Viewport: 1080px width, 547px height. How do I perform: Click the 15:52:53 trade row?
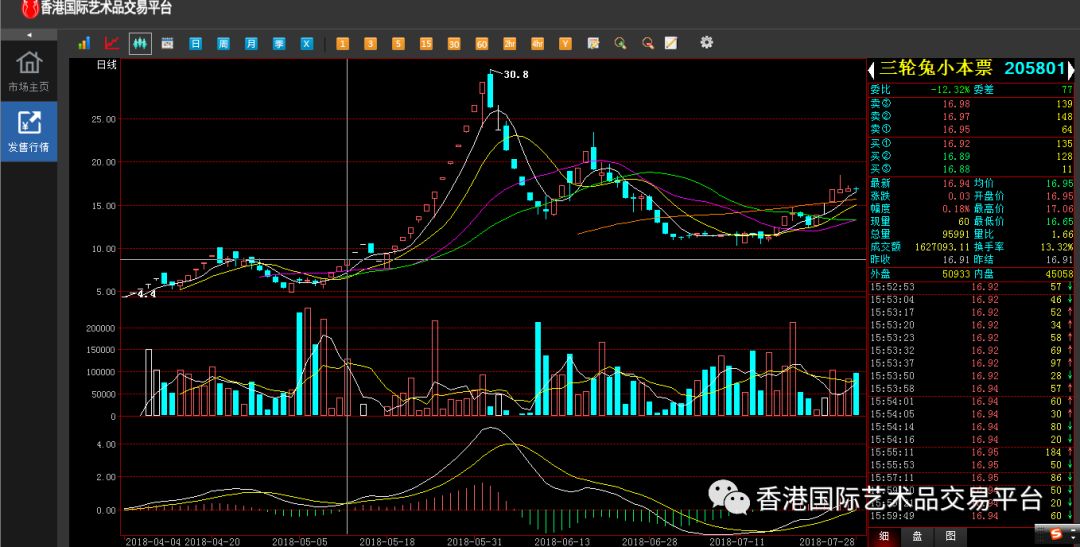point(972,287)
